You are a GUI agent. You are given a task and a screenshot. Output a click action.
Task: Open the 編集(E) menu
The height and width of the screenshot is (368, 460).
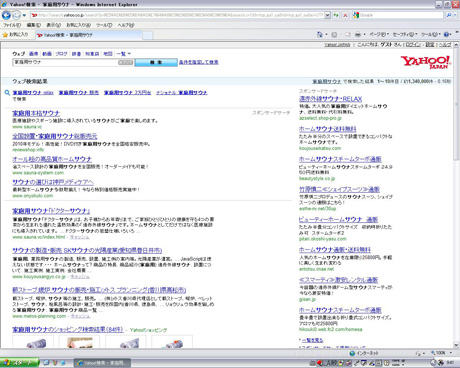[x=33, y=25]
